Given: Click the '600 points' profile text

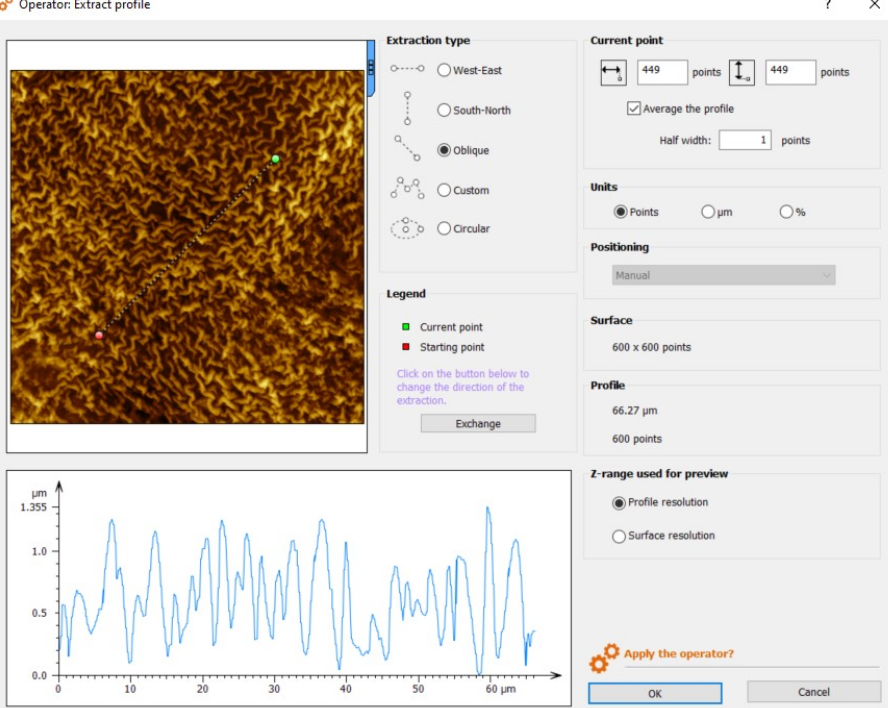Looking at the screenshot, I should tap(637, 439).
